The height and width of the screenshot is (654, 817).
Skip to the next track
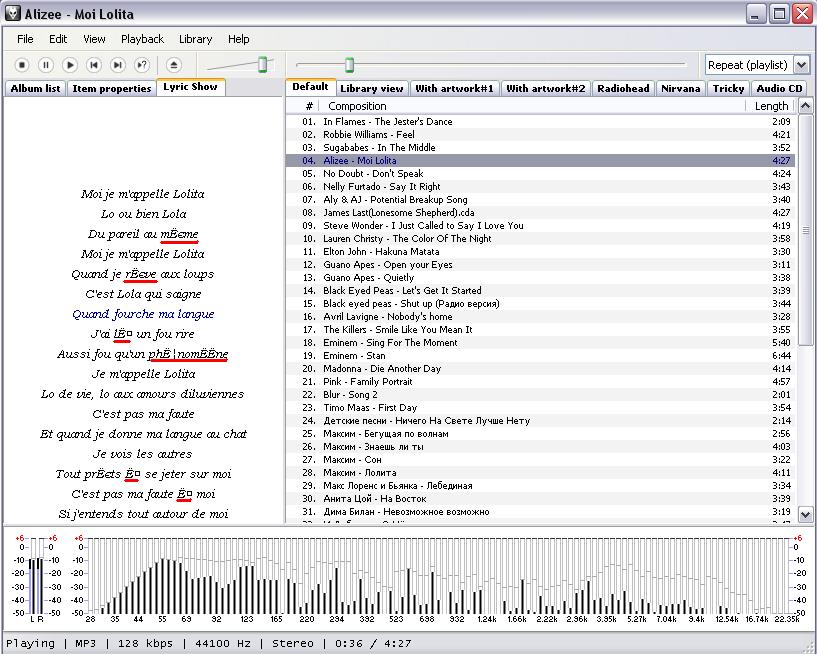tap(118, 65)
